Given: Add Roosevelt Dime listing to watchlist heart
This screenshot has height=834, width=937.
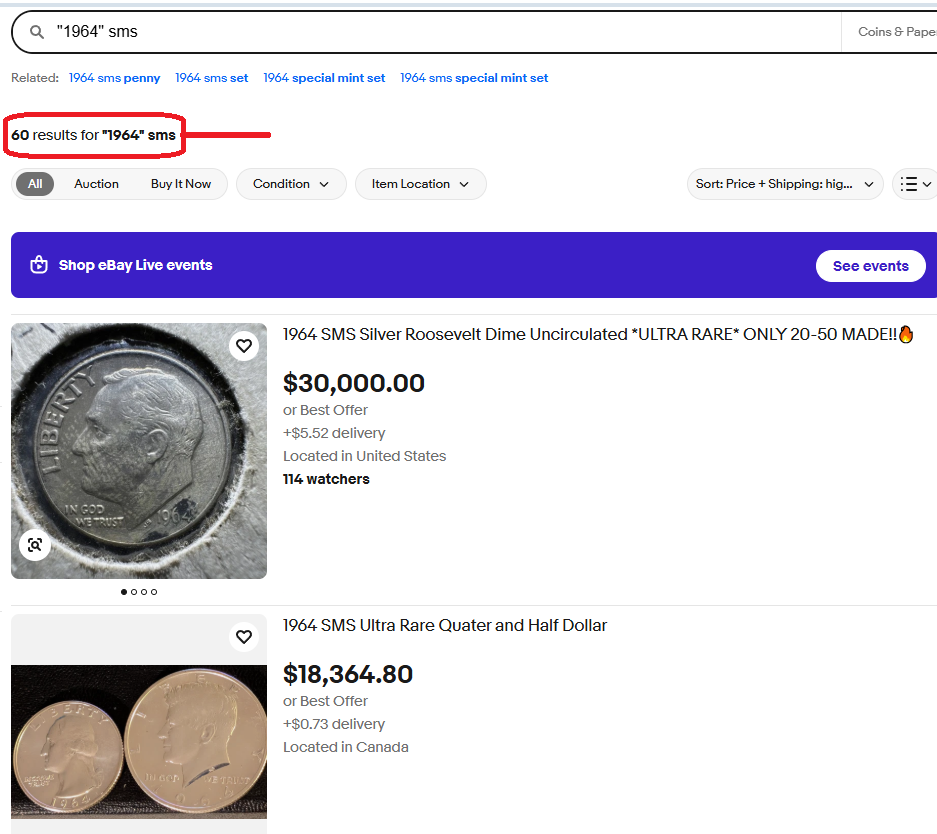Looking at the screenshot, I should (244, 346).
